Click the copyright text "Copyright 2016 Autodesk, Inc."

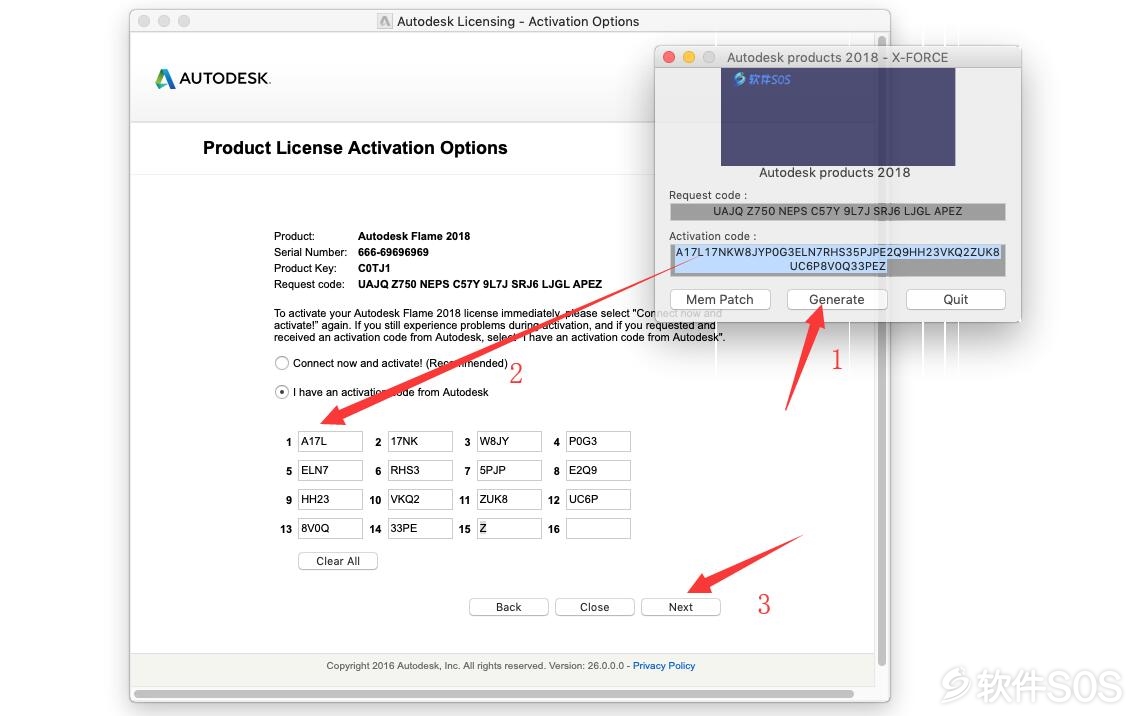(x=393, y=666)
